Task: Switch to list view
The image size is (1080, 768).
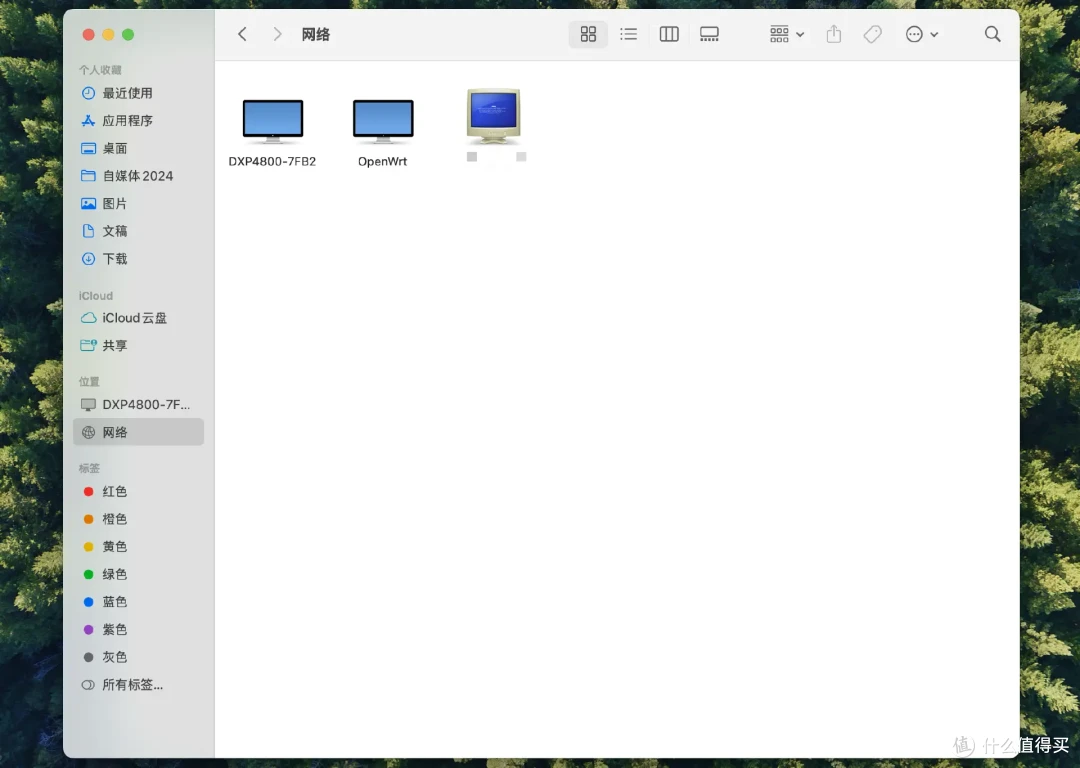Action: coord(628,34)
